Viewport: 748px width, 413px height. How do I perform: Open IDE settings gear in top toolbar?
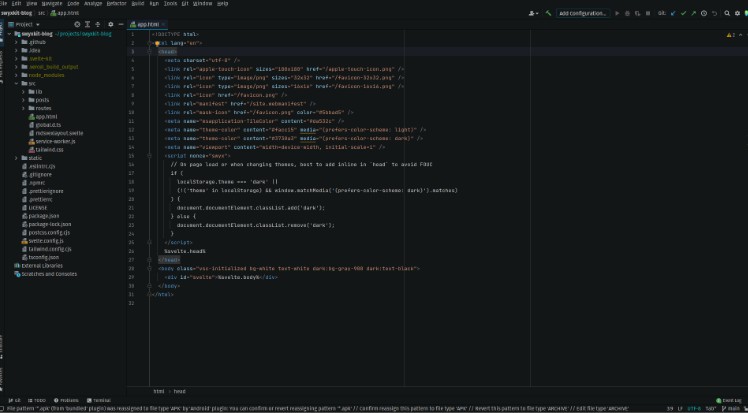click(738, 13)
